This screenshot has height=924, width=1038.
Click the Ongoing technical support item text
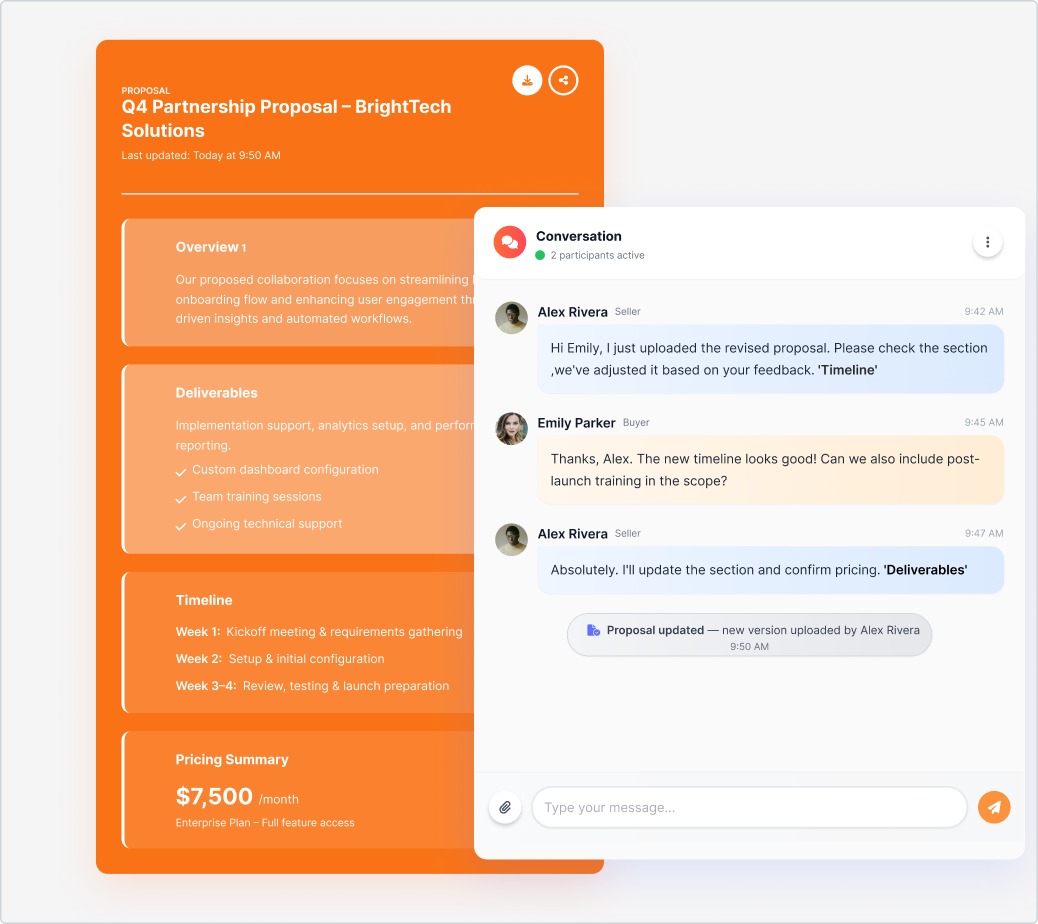[267, 524]
